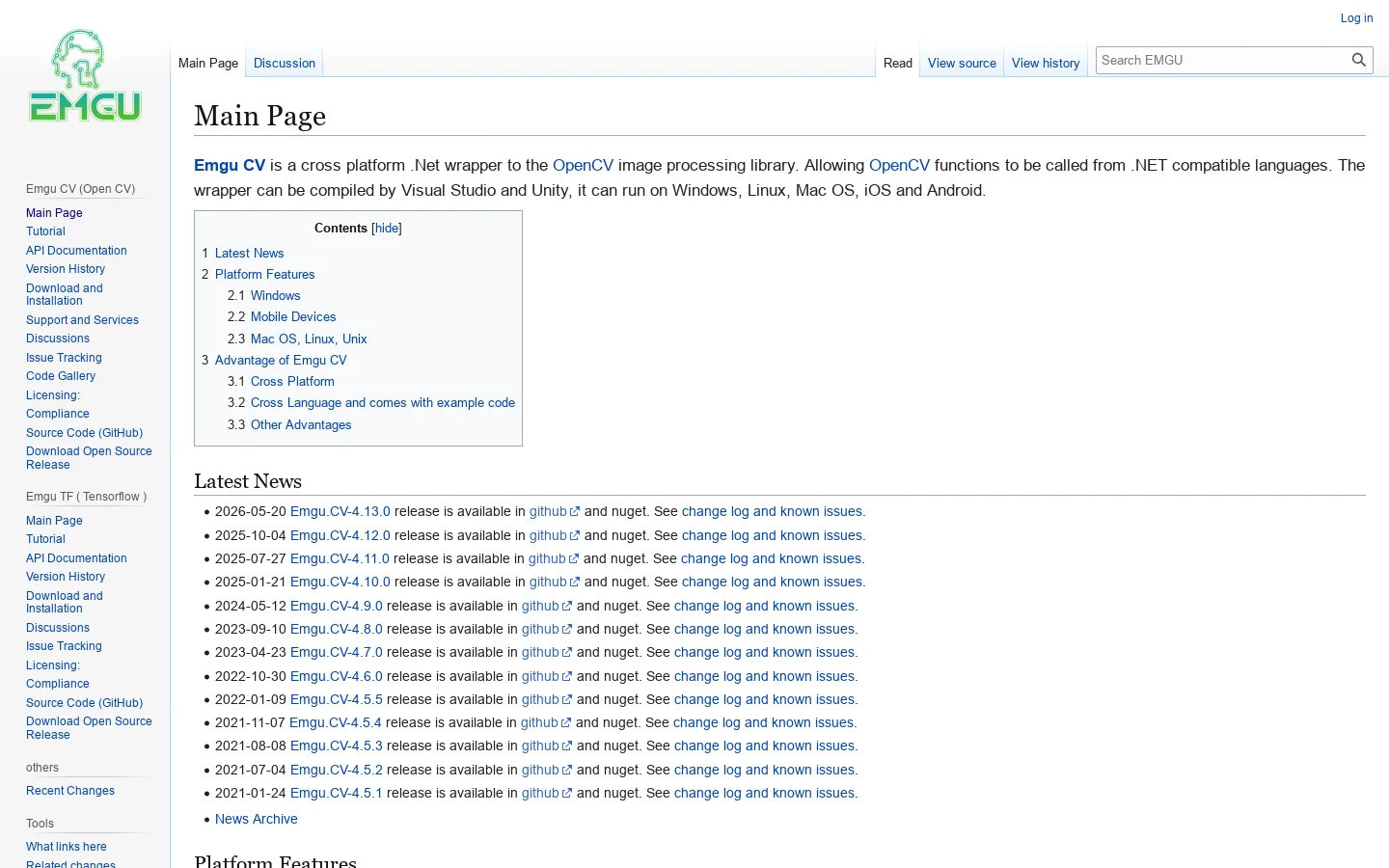Open github link for Emgu.CV-4.5.1 release
The width and height of the screenshot is (1389, 868).
click(546, 794)
